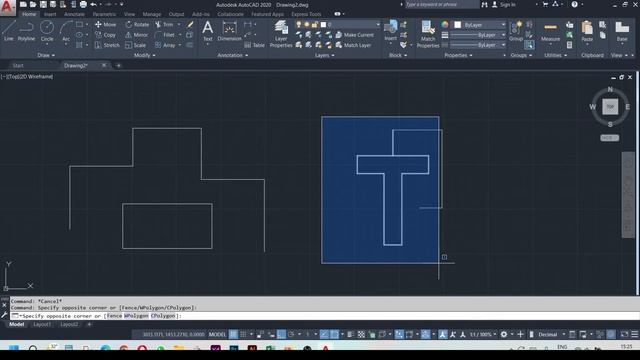Image resolution: width=640 pixels, height=360 pixels.
Task: Click the Sign In button
Action: [505, 4]
